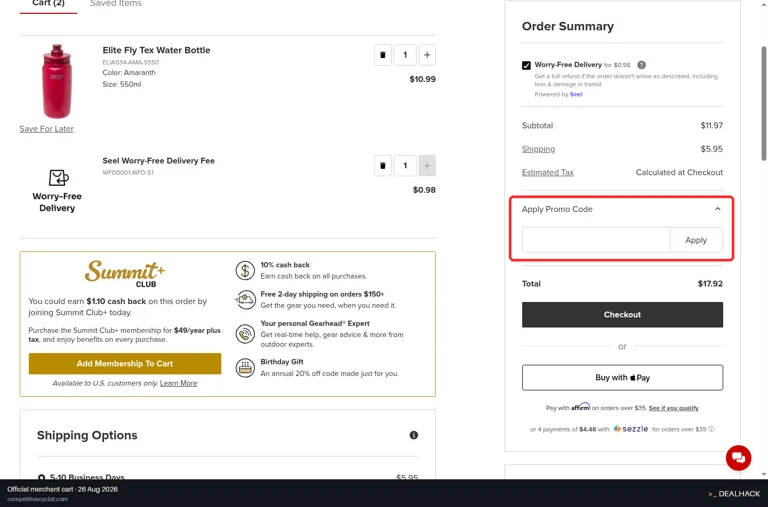Click the Worry-Free Delivery package icon
Viewport: 768px width, 507px height.
pyautogui.click(x=58, y=177)
